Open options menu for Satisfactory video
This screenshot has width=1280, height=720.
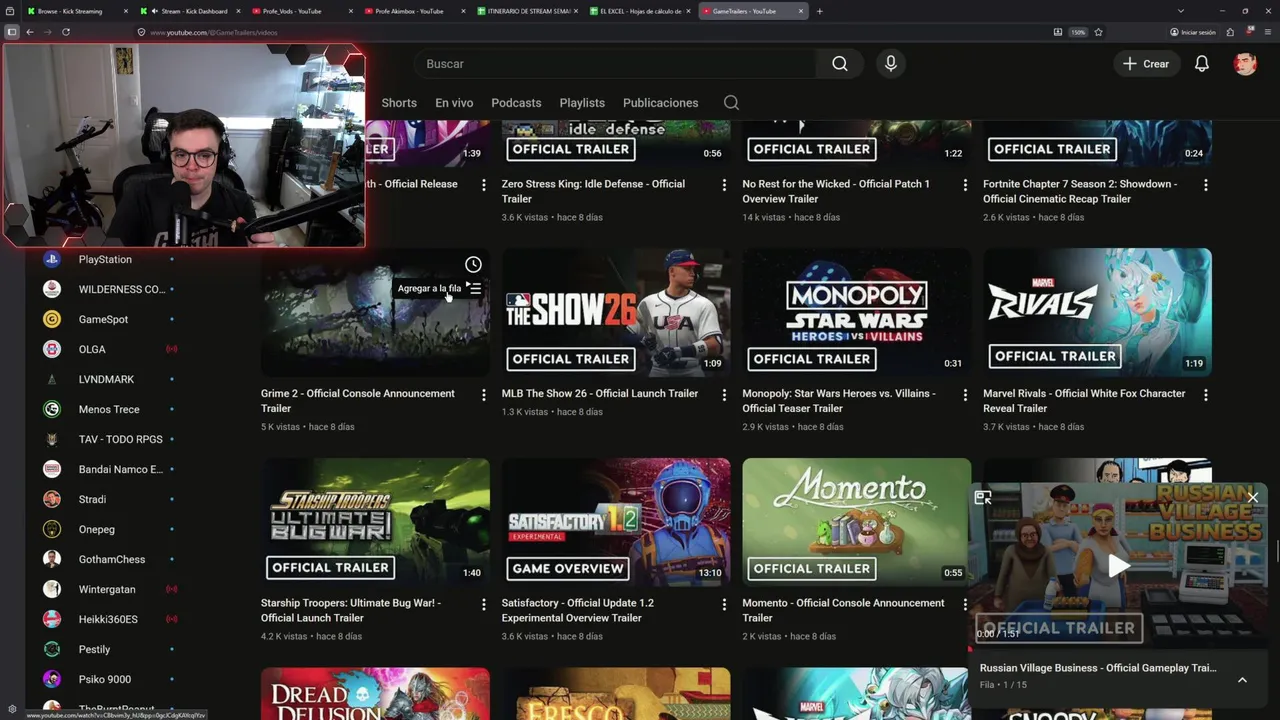click(x=724, y=604)
